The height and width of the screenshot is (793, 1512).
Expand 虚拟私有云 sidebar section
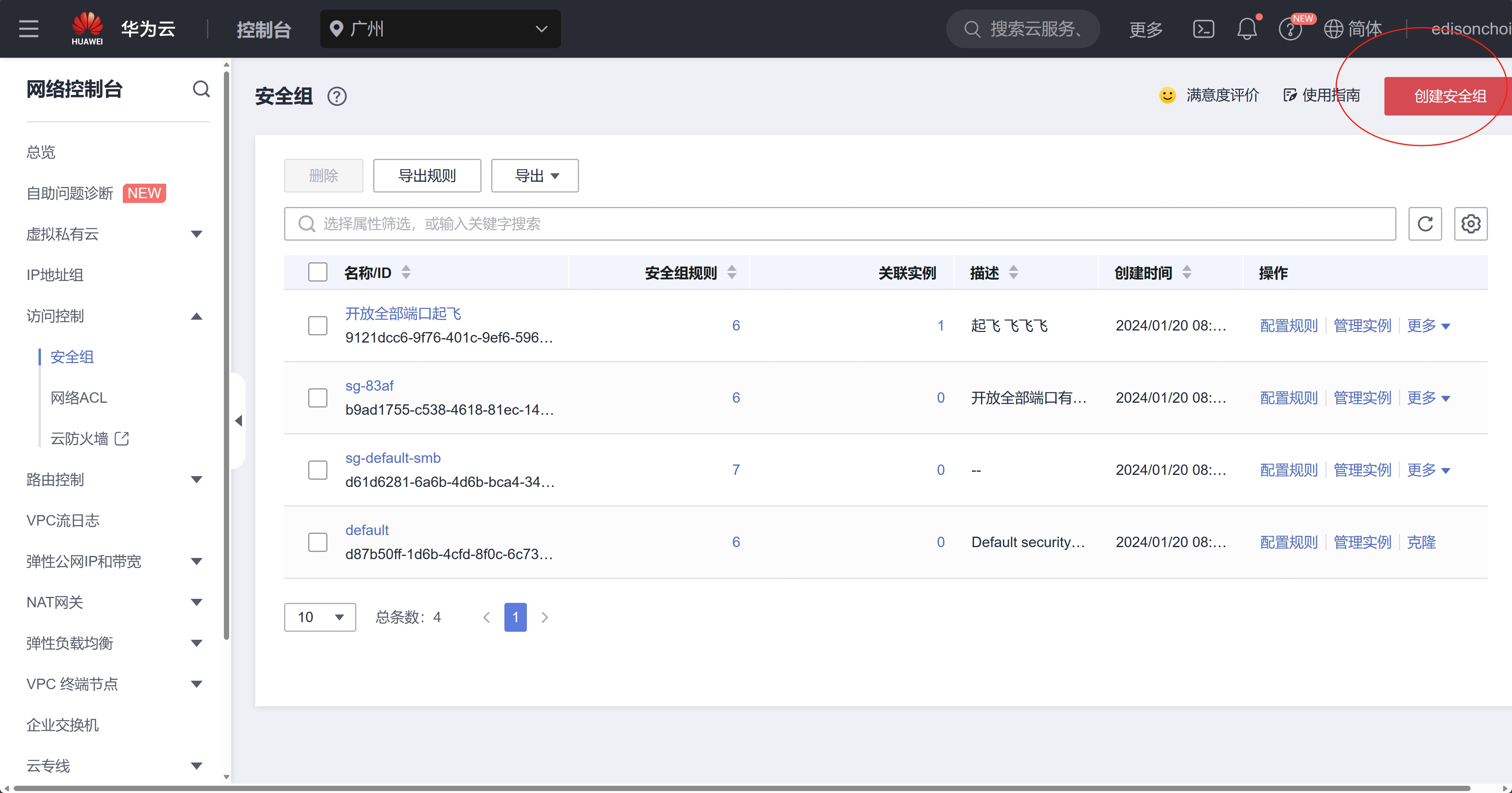197,234
